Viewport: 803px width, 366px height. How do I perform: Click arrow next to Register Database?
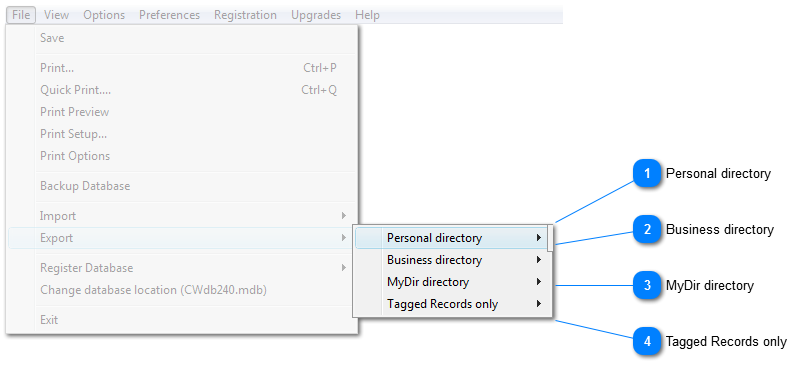tap(344, 268)
